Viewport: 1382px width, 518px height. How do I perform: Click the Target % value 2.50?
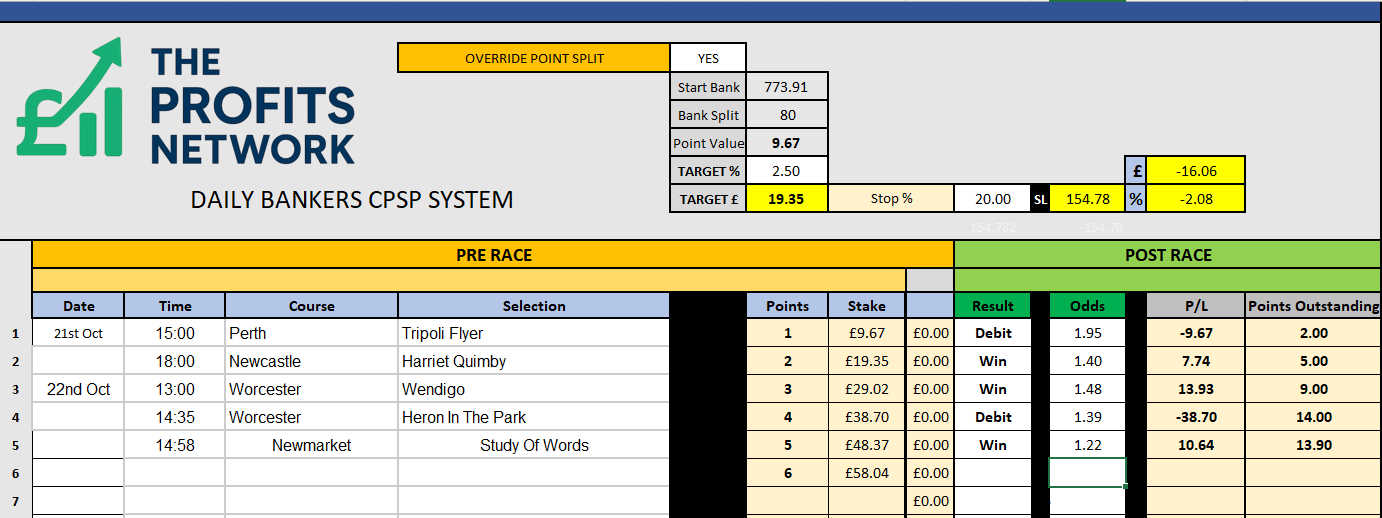coord(787,171)
